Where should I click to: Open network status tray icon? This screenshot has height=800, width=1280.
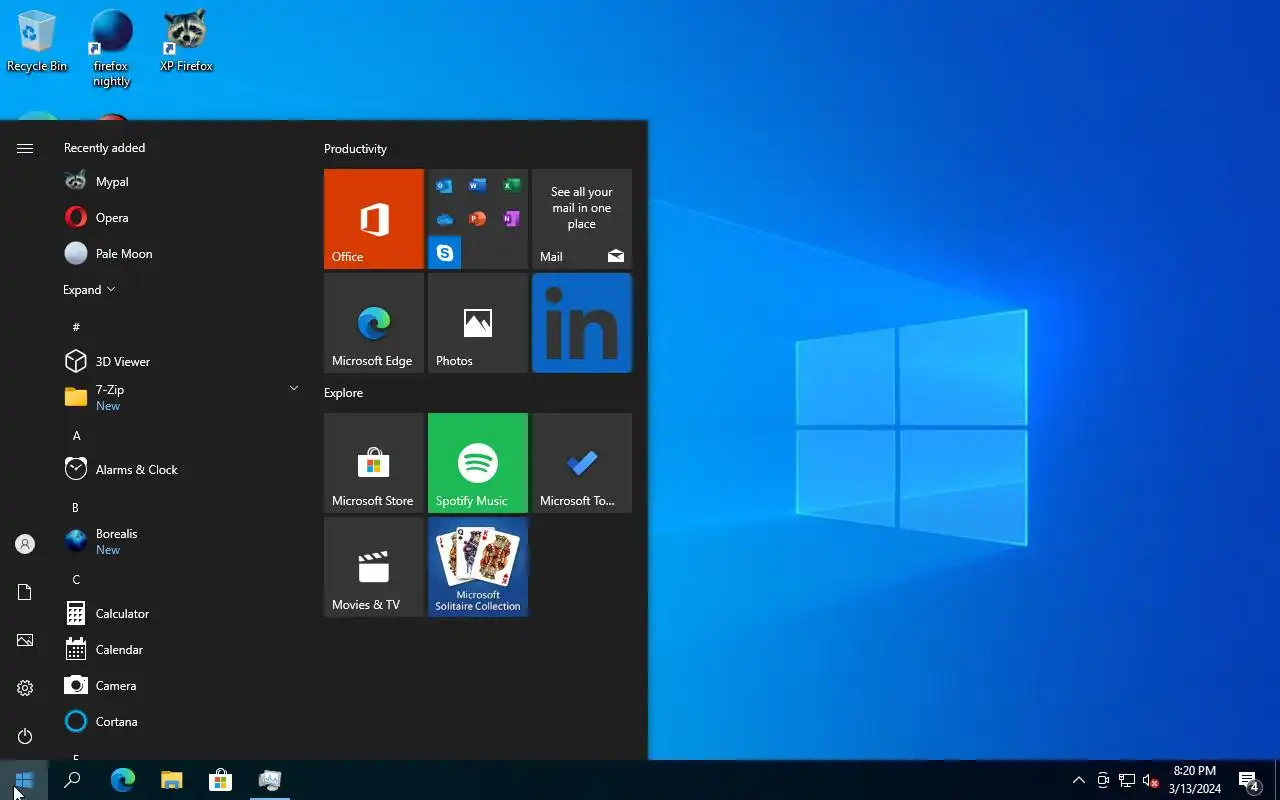pos(1127,780)
